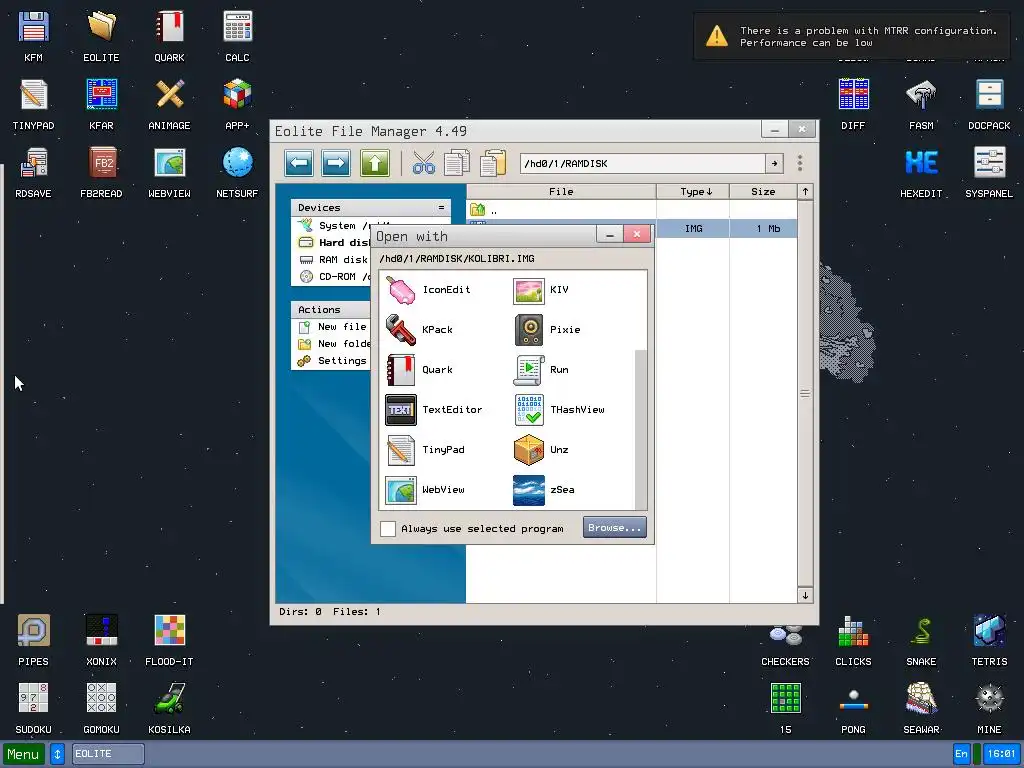
Task: Click the File column header
Action: click(561, 191)
